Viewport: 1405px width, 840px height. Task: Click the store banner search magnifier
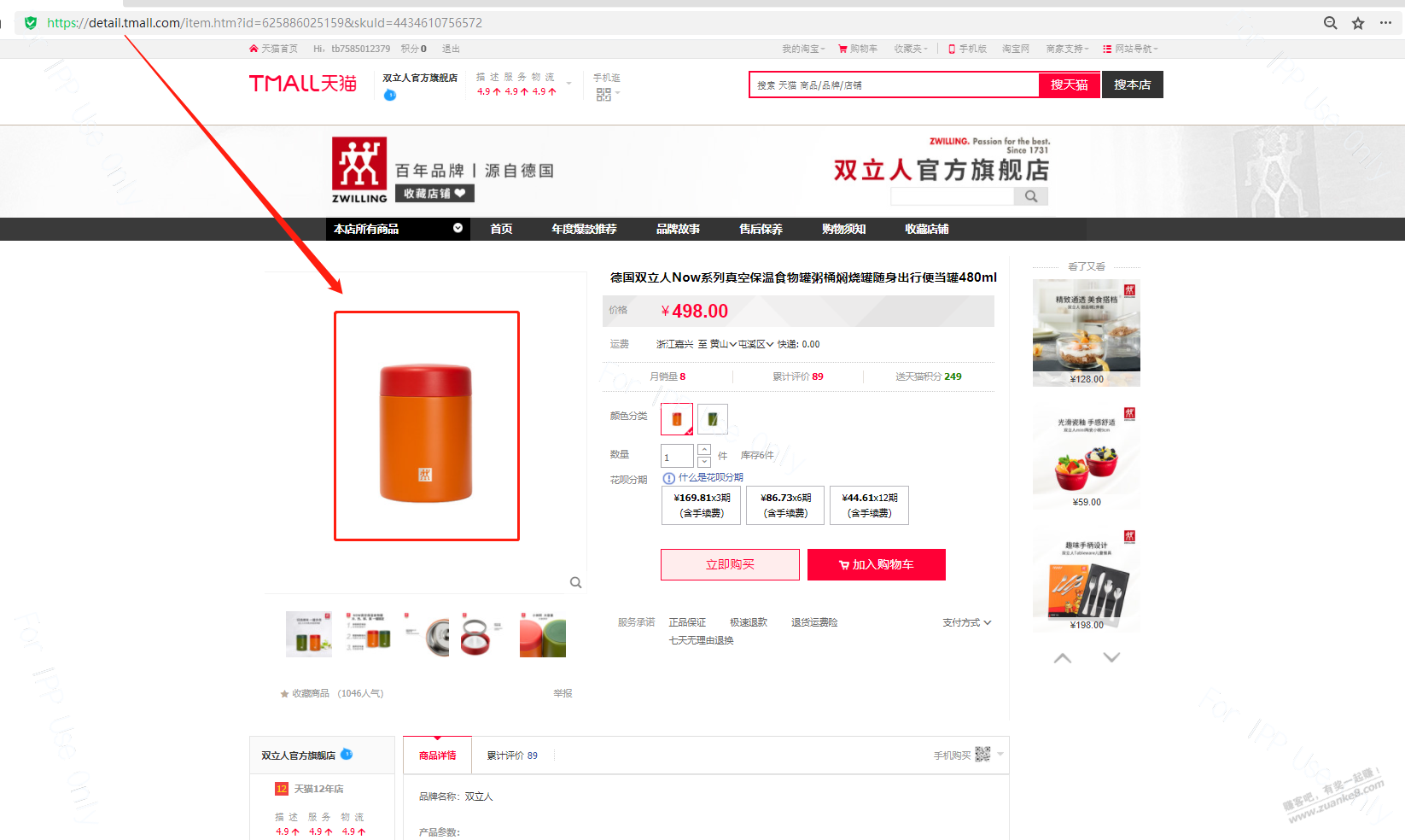[1031, 196]
